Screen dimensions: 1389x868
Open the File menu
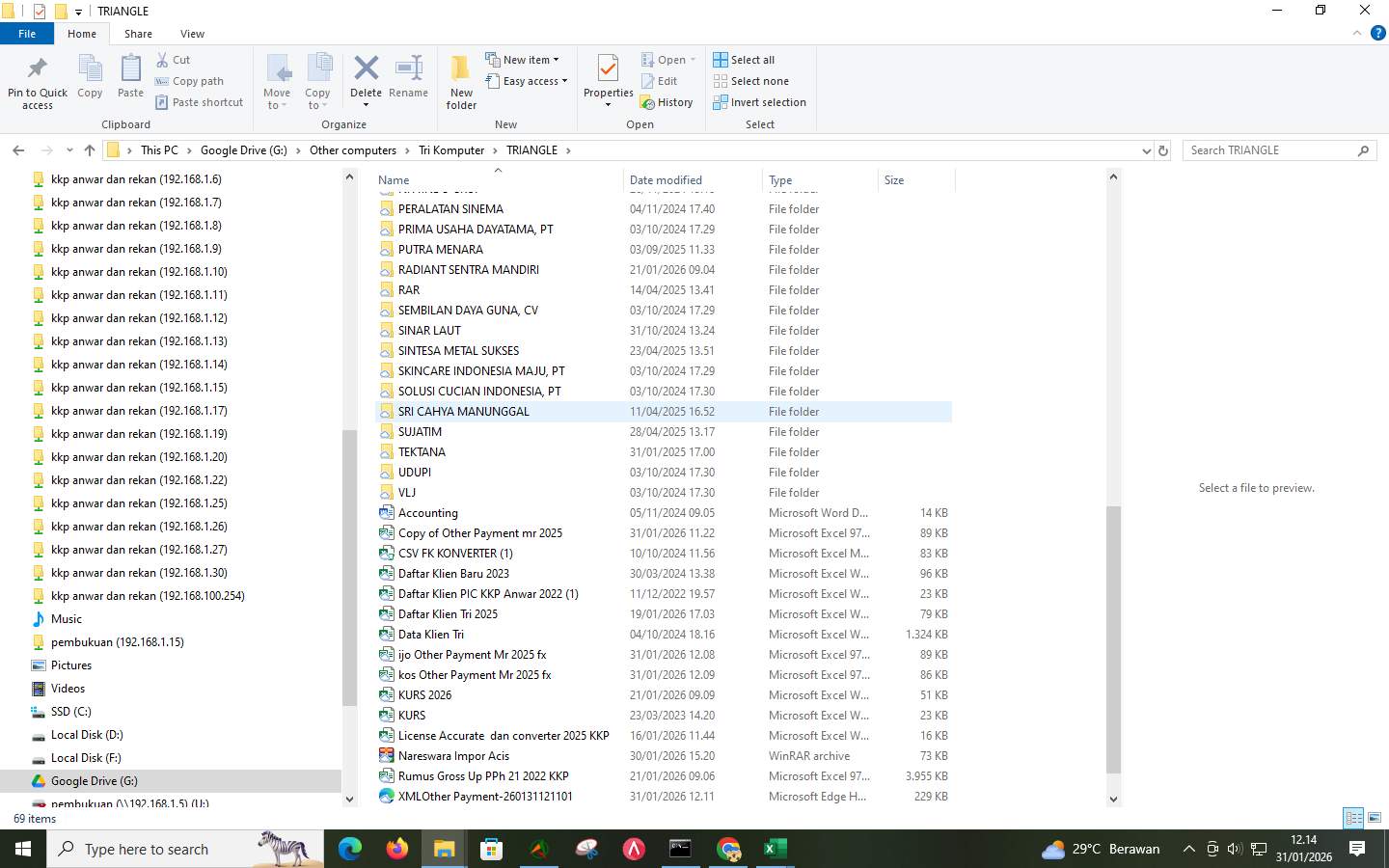pyautogui.click(x=27, y=33)
